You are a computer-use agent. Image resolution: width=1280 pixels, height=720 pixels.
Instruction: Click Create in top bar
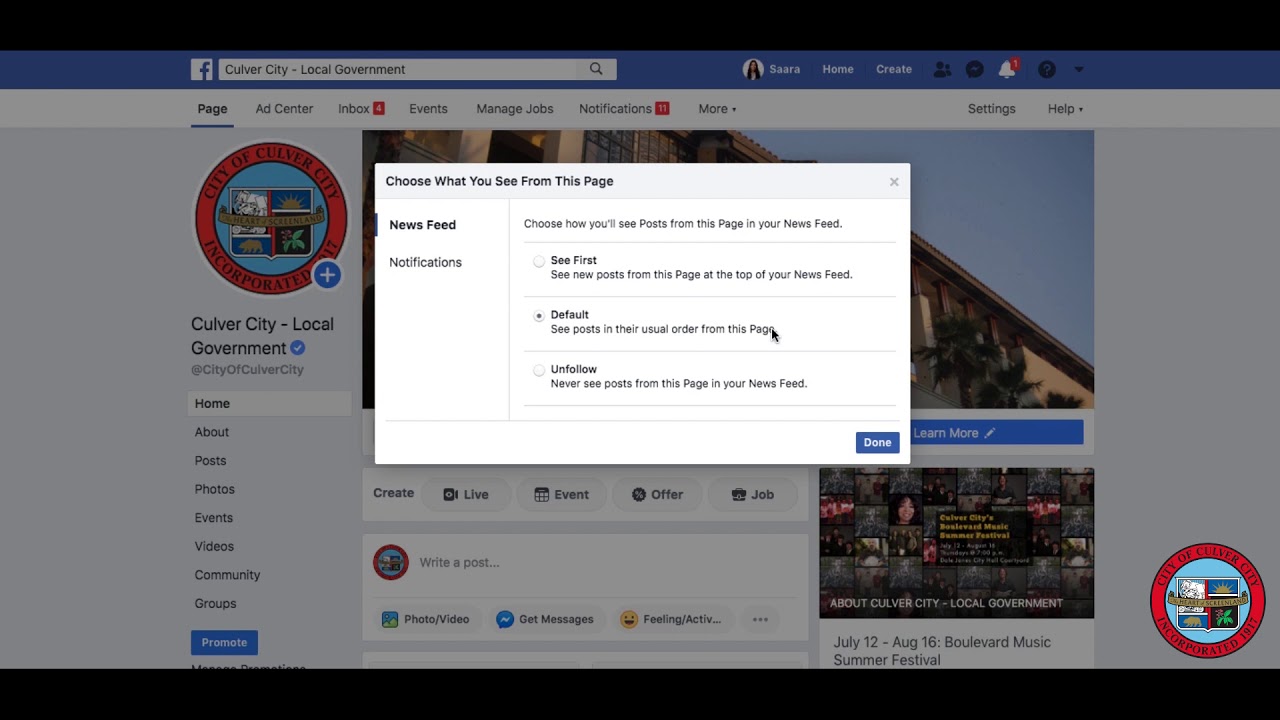click(894, 69)
